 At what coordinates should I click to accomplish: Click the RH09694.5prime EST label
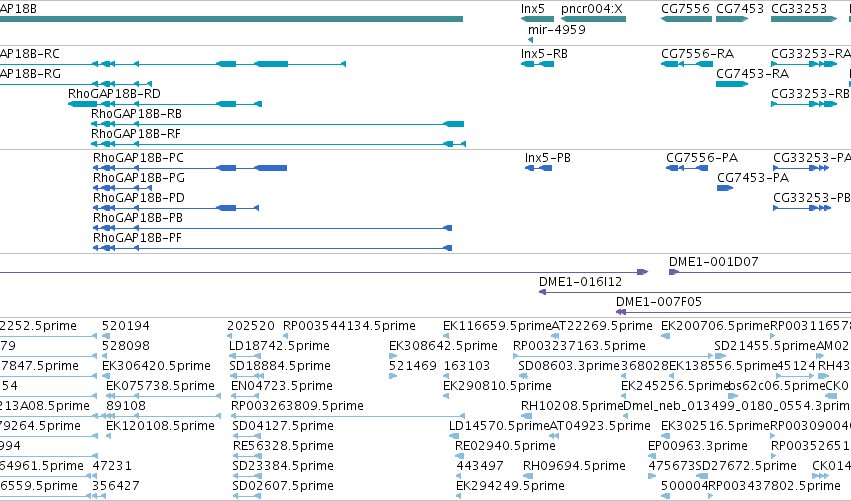(x=574, y=466)
